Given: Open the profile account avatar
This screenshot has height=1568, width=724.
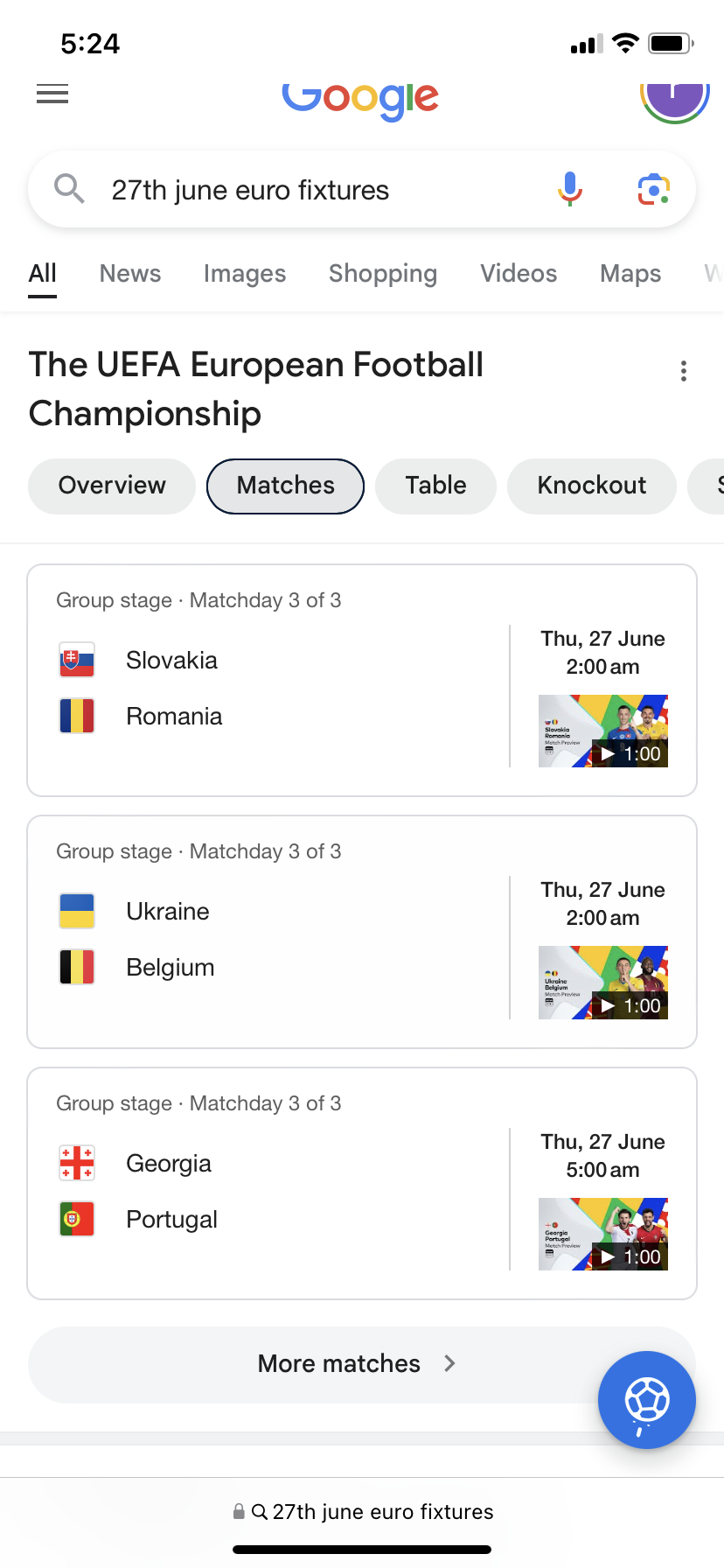Looking at the screenshot, I should pyautogui.click(x=674, y=98).
